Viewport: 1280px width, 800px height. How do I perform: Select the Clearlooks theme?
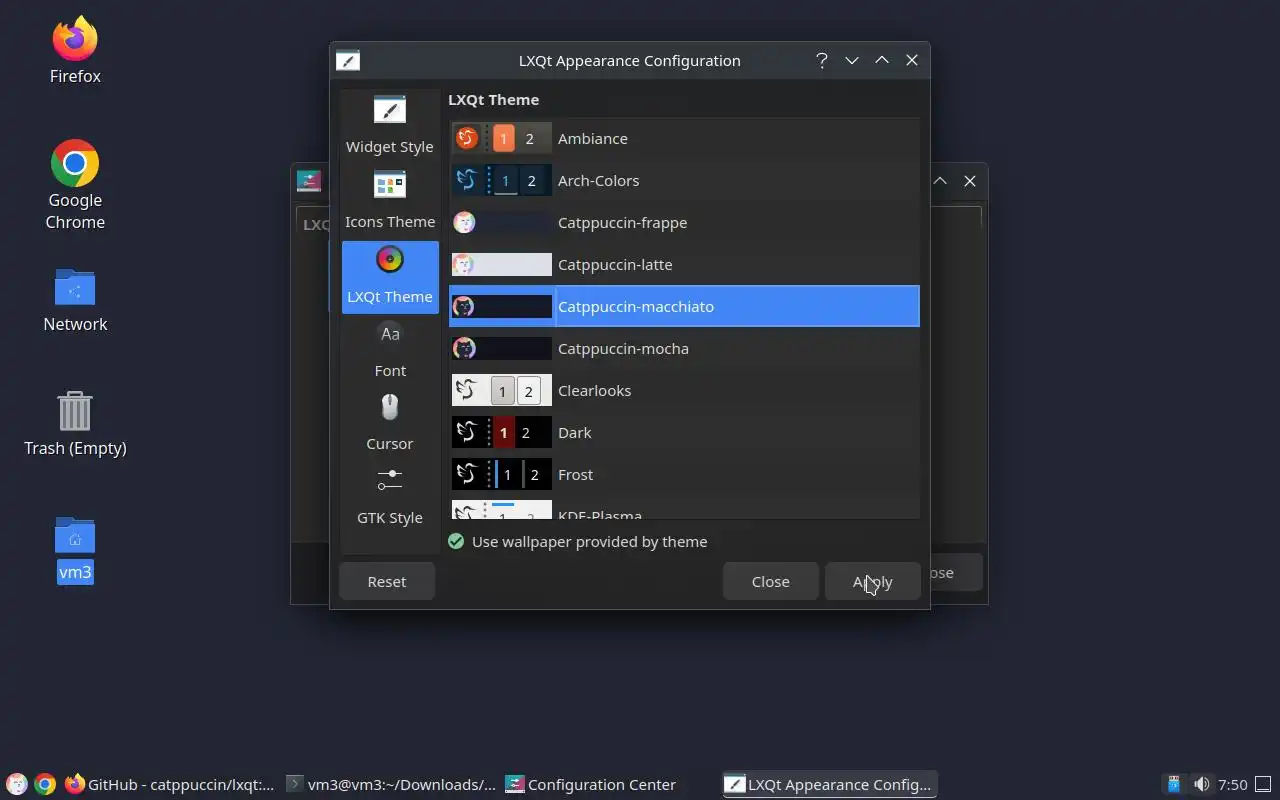pyautogui.click(x=684, y=391)
